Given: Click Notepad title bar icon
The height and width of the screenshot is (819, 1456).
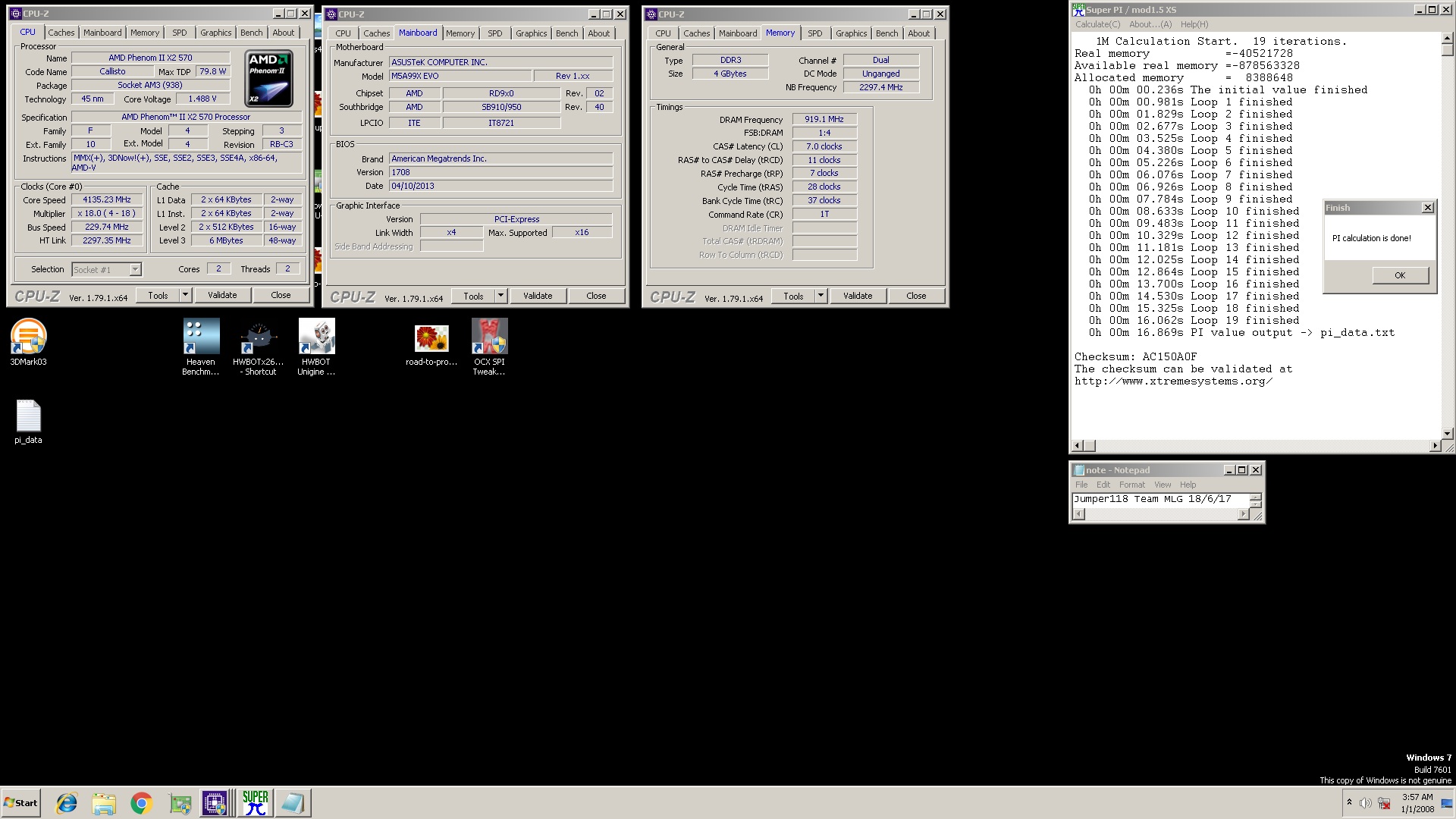Looking at the screenshot, I should pyautogui.click(x=1079, y=470).
